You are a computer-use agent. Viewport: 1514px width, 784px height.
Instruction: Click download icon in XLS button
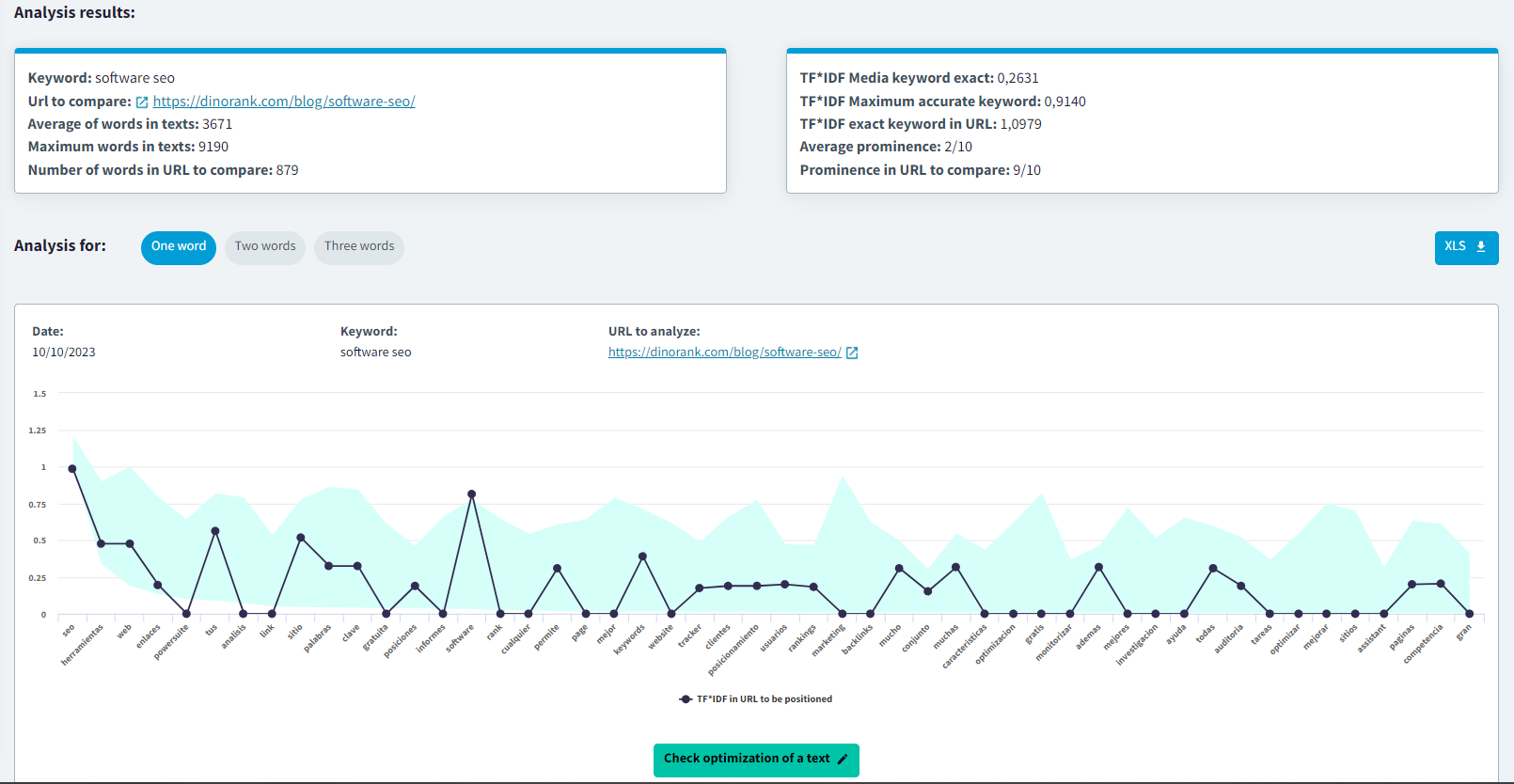1481,246
